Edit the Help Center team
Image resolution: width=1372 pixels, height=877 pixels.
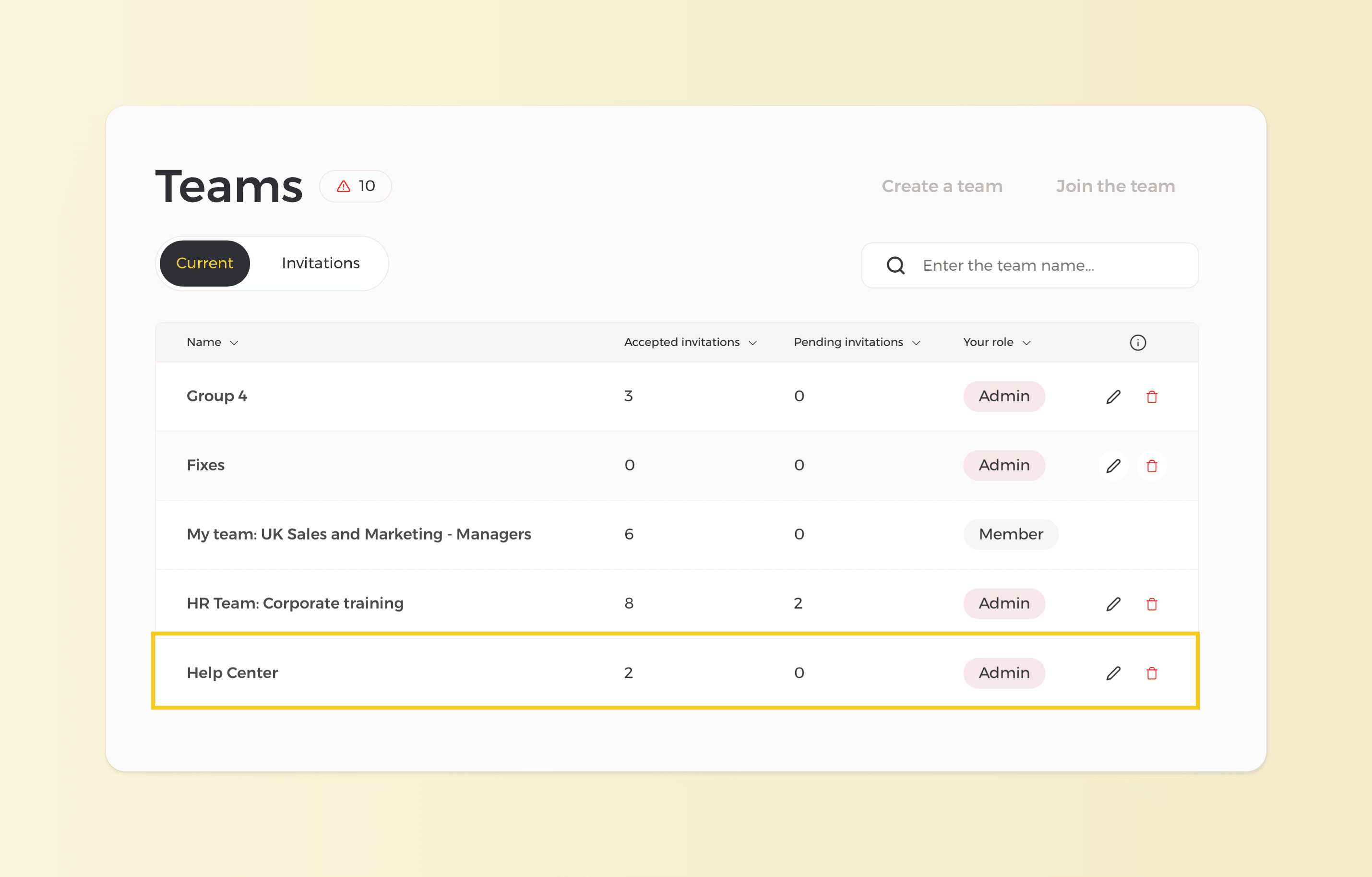pyautogui.click(x=1113, y=673)
